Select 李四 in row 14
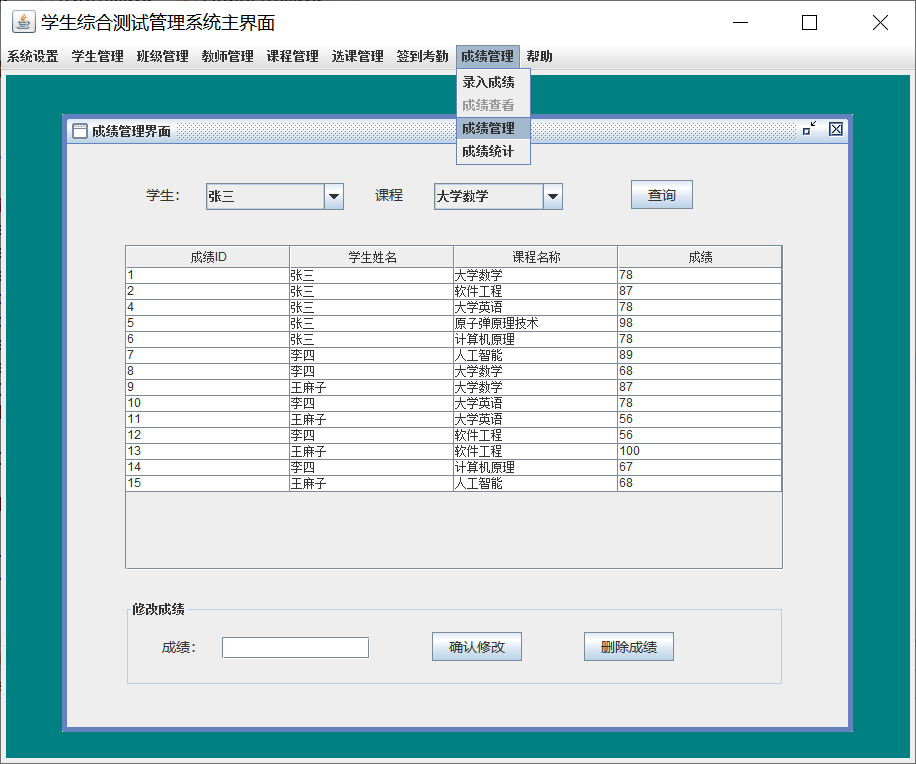Screen dimensions: 916x764 click(x=371, y=467)
